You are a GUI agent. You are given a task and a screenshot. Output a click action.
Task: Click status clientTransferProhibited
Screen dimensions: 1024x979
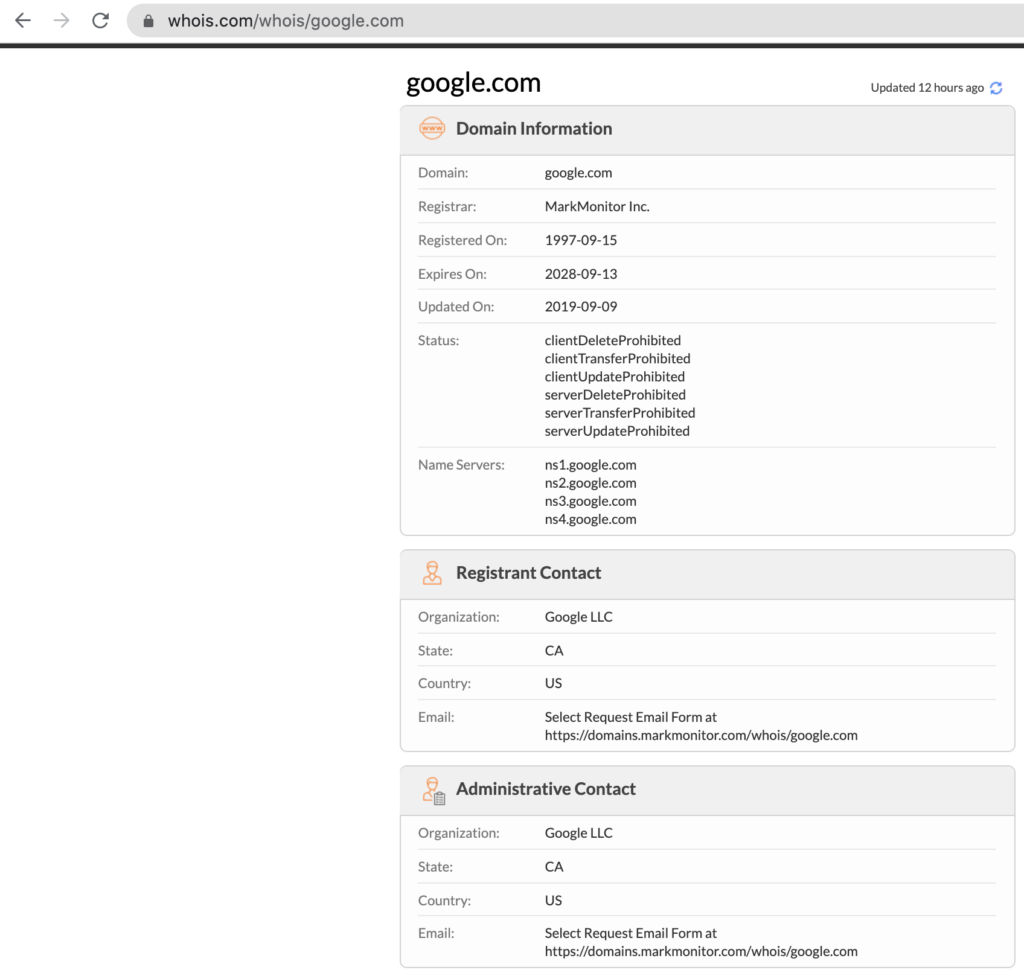pos(617,359)
